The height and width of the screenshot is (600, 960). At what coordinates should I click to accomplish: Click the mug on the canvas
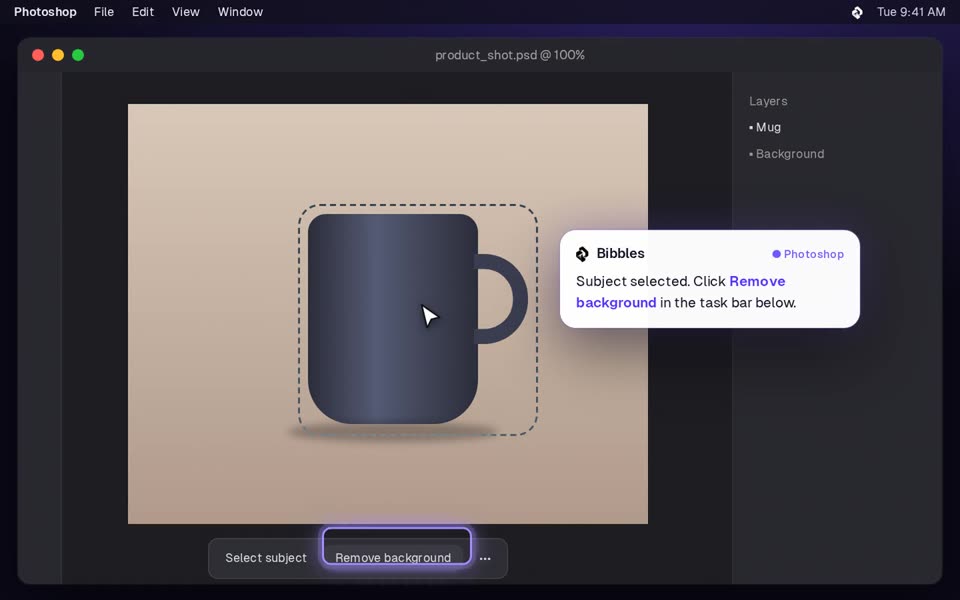(392, 318)
